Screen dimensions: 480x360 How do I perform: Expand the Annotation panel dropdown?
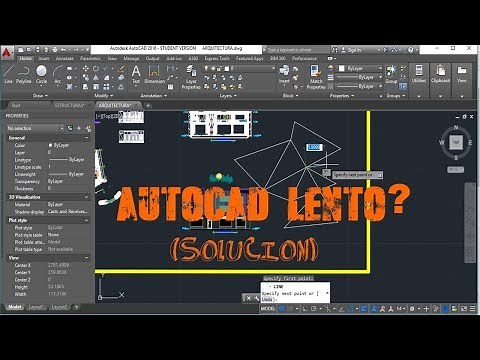point(153,96)
